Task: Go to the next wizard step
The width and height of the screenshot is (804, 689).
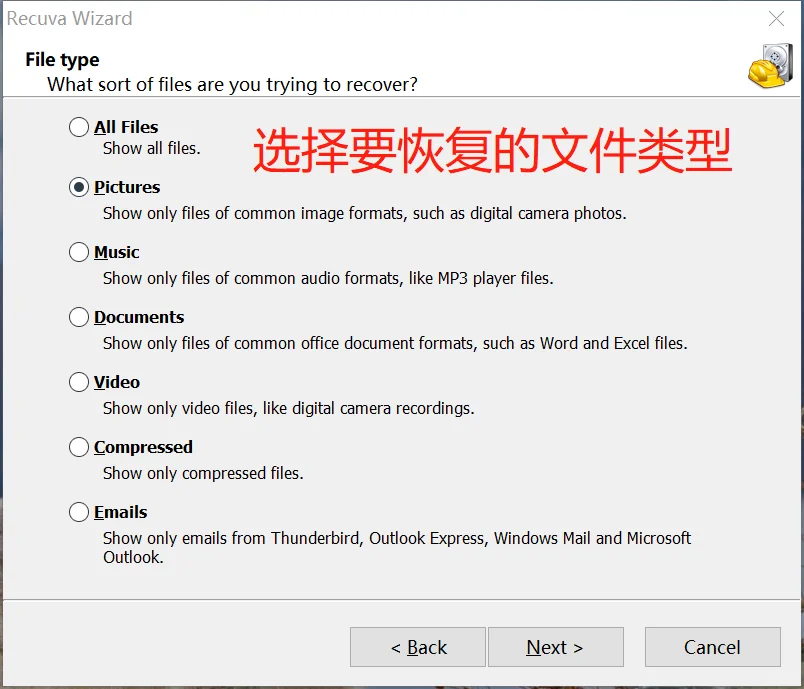Action: coord(556,647)
